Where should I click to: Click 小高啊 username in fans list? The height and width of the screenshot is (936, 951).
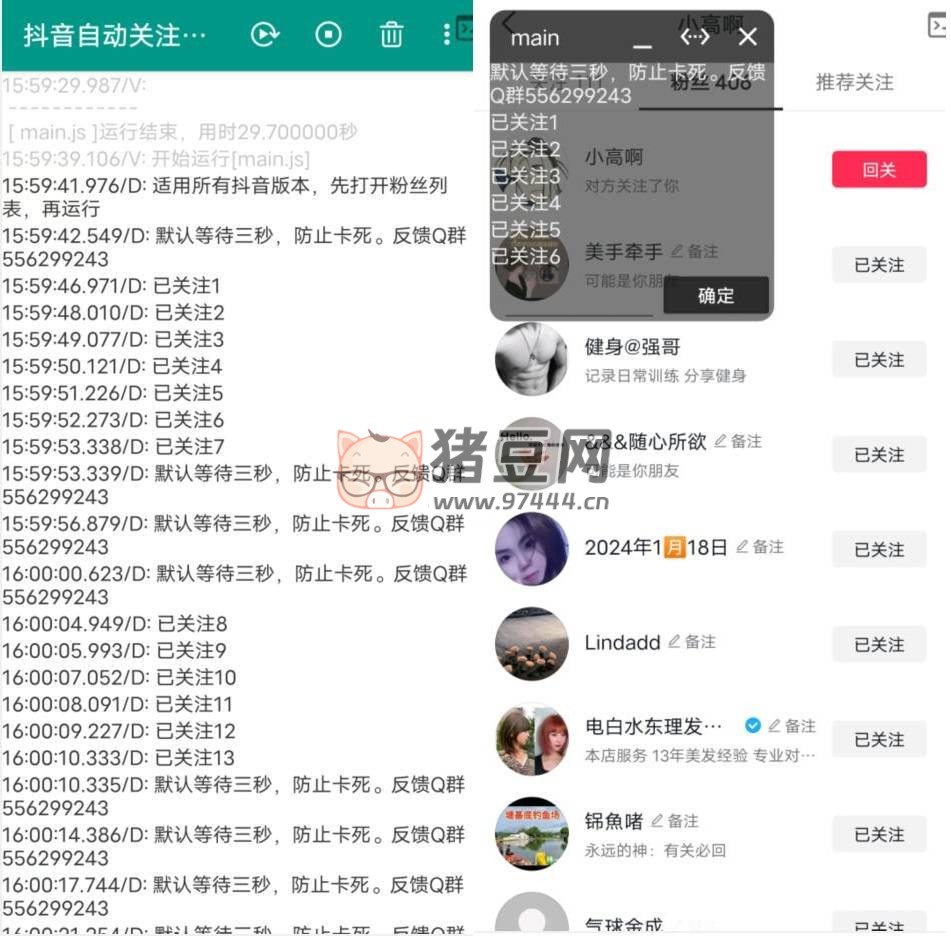tap(613, 157)
